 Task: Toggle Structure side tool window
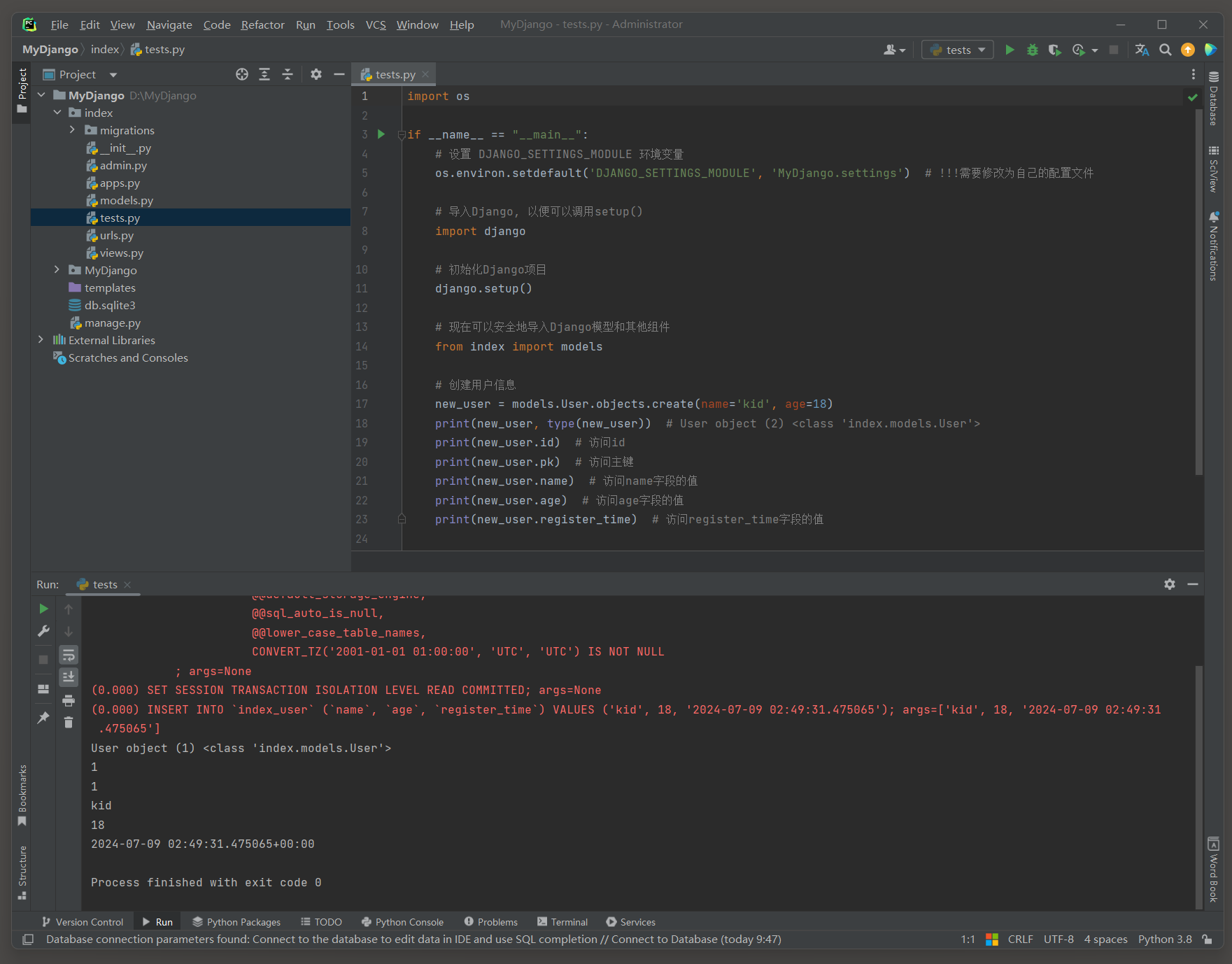[22, 872]
